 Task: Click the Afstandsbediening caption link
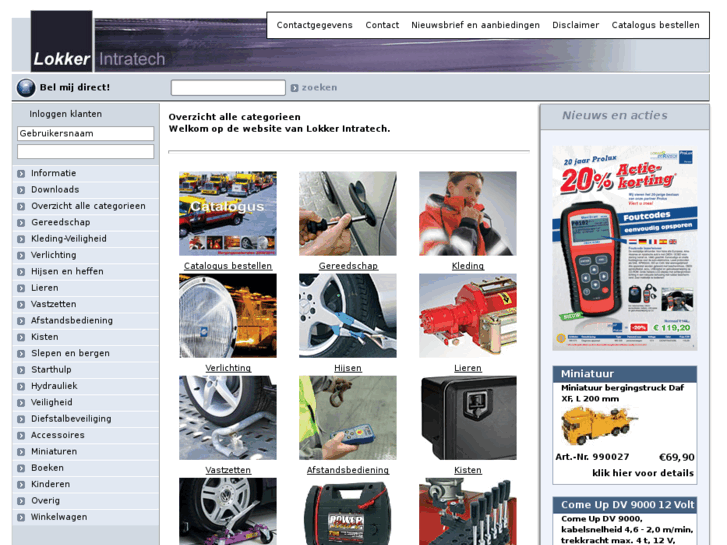point(348,470)
